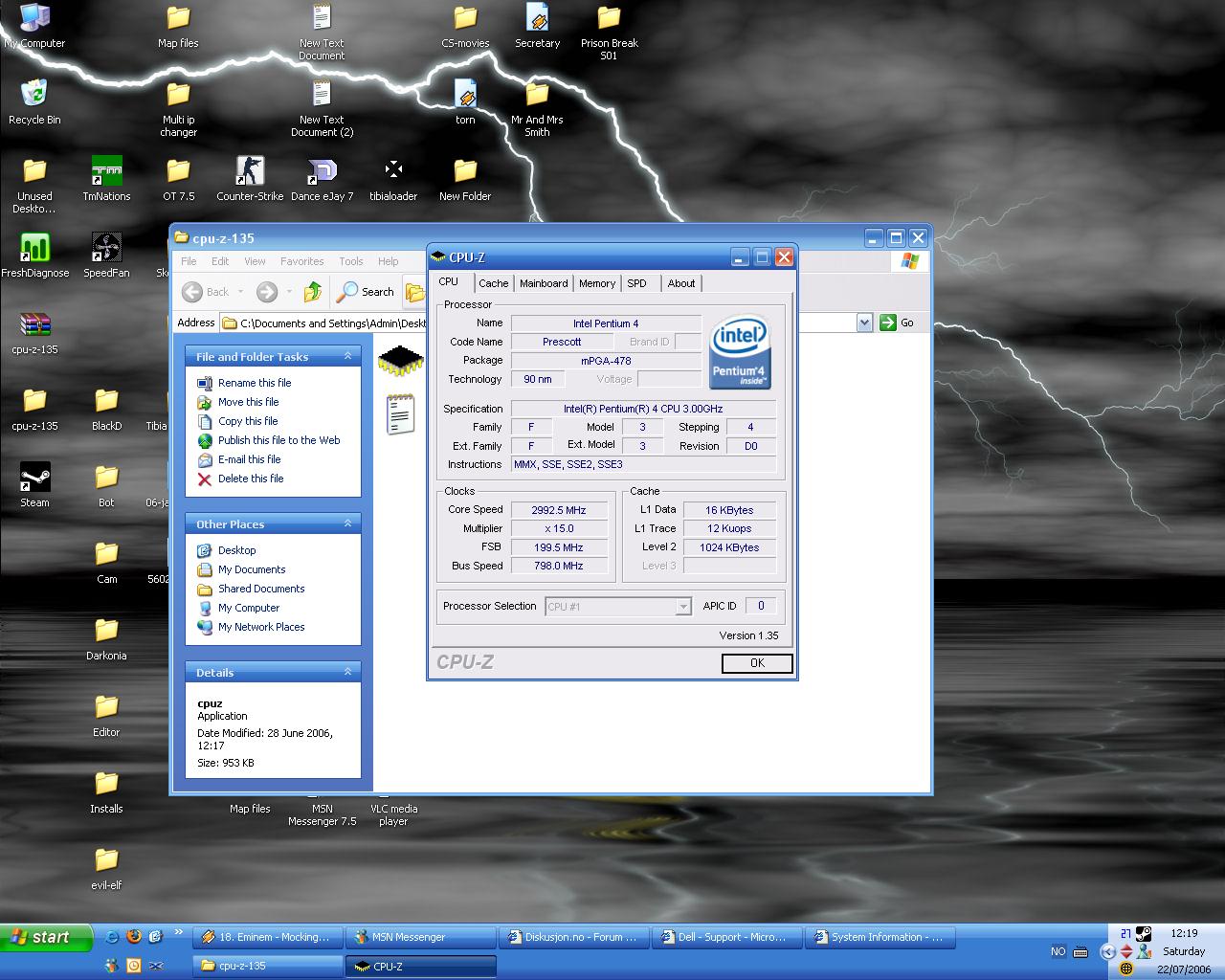Click the Instructions MMX, SSE, SSE2, SSE3 field

pos(643,464)
